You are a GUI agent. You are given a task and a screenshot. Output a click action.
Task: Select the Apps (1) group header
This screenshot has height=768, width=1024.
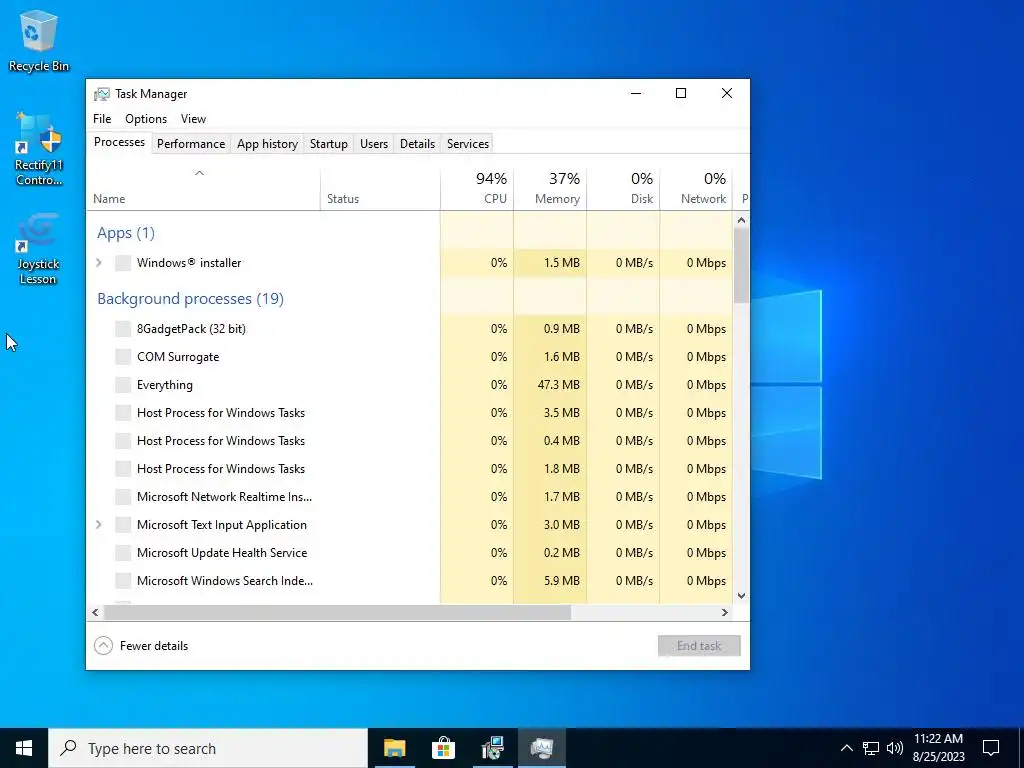126,233
